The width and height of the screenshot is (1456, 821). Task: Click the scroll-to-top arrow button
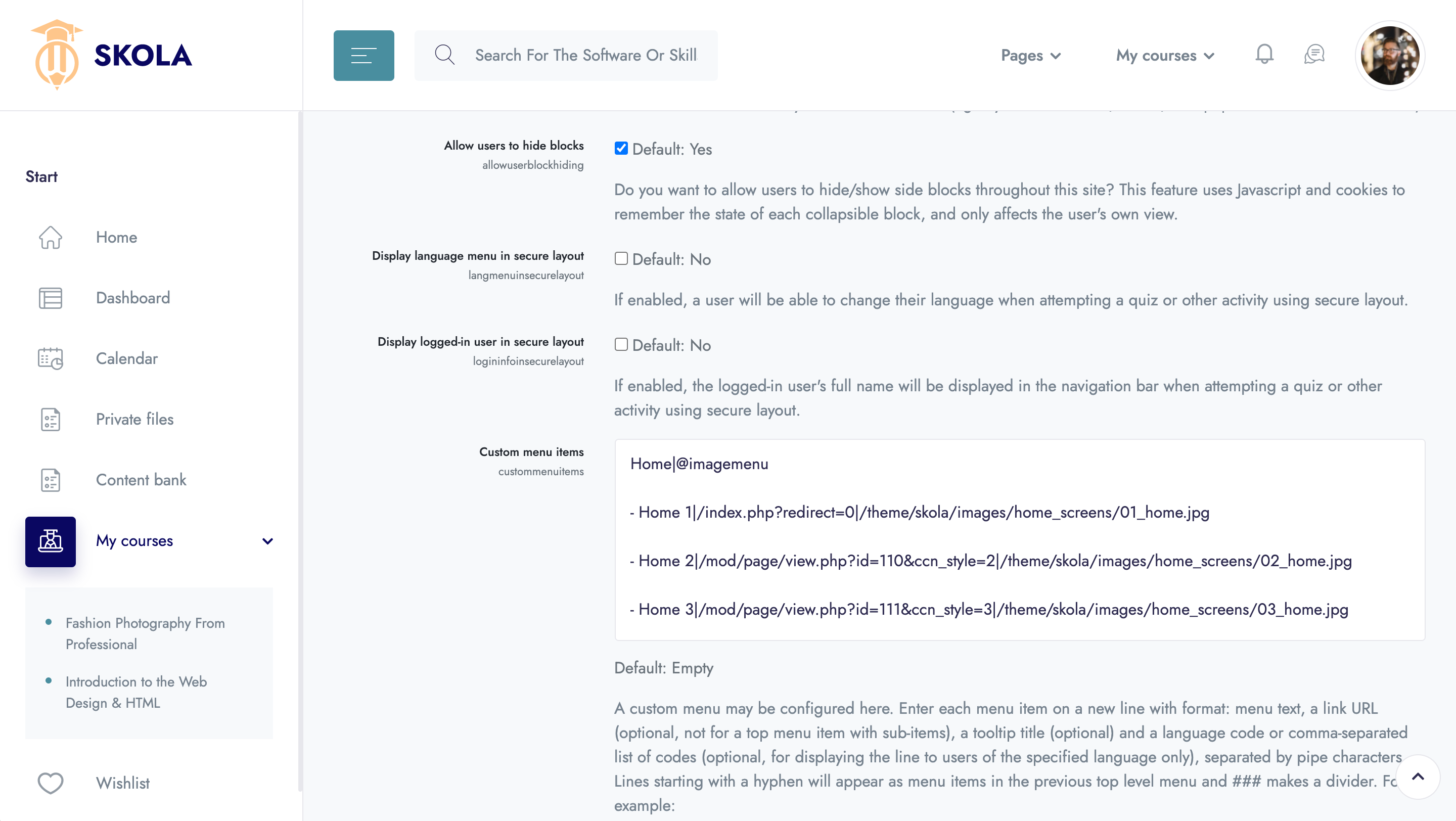pos(1418,777)
